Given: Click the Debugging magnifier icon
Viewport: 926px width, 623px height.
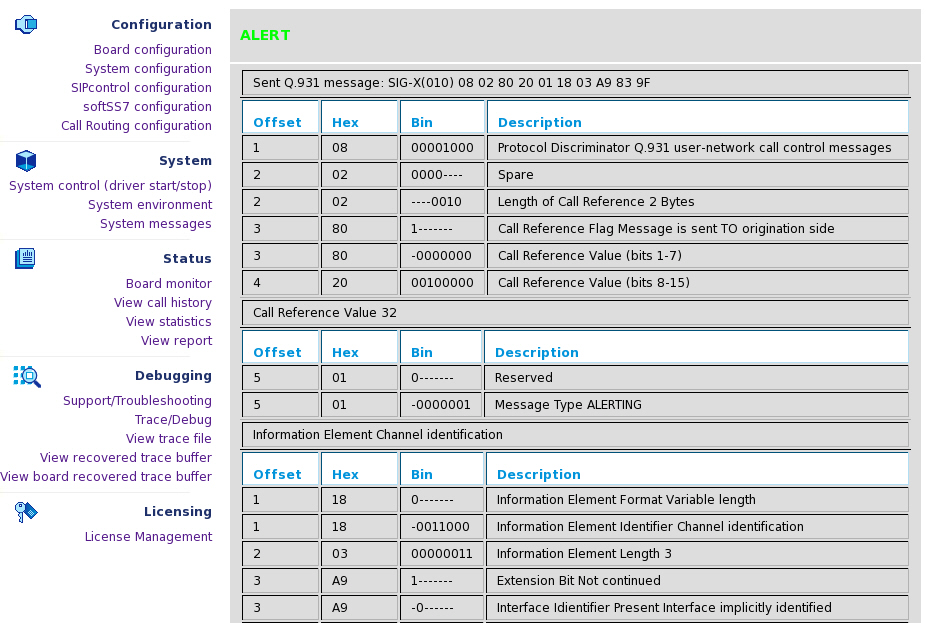Looking at the screenshot, I should tap(25, 375).
